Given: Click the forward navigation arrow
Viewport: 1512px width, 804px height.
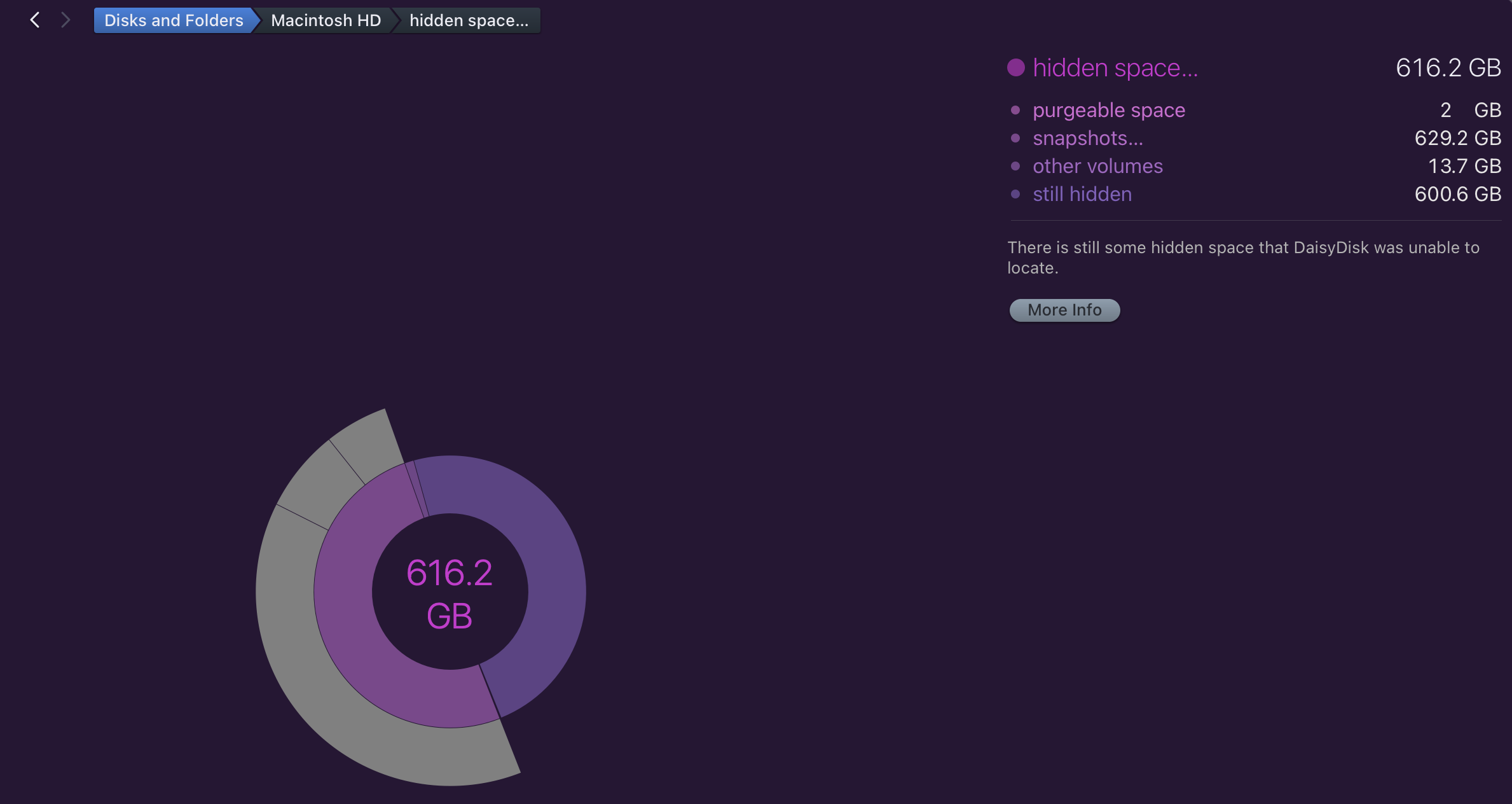Looking at the screenshot, I should pos(65,20).
